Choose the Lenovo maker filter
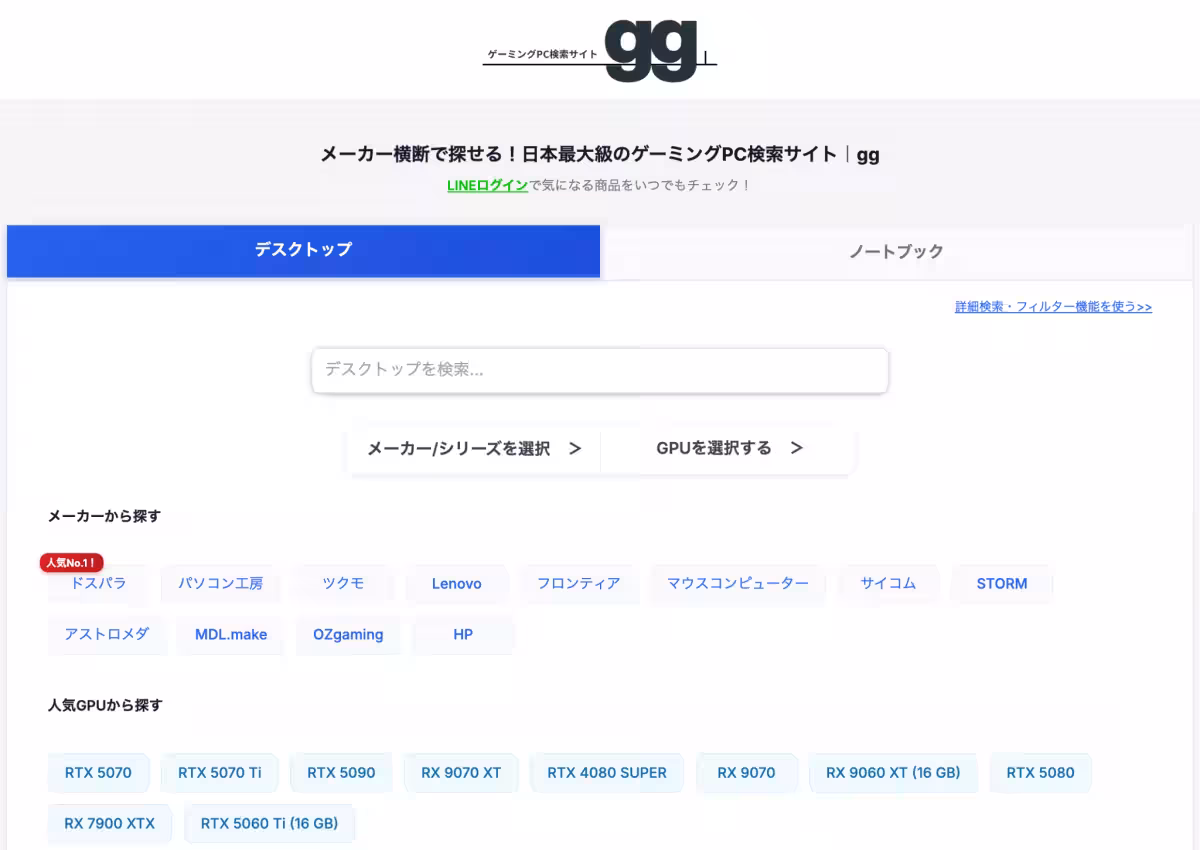Image resolution: width=1200 pixels, height=850 pixels. point(457,584)
